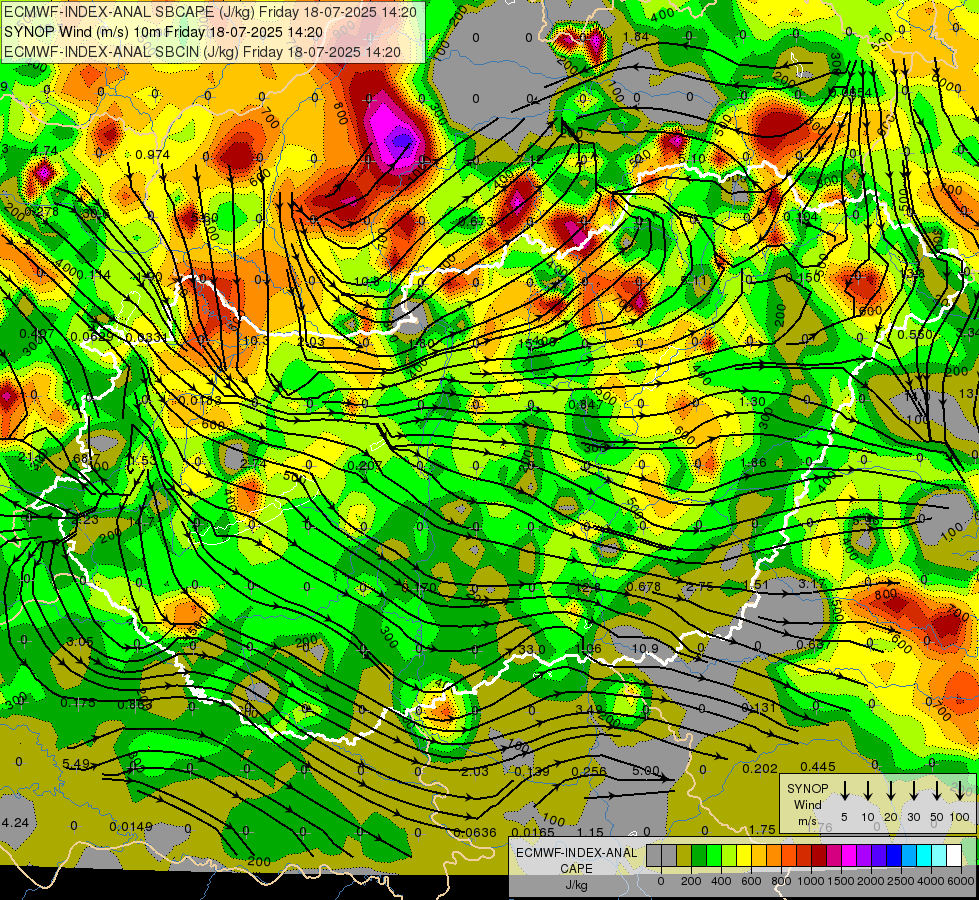Click the 2500 tick label on the CAPE scale
979x900 pixels.
pos(901,881)
